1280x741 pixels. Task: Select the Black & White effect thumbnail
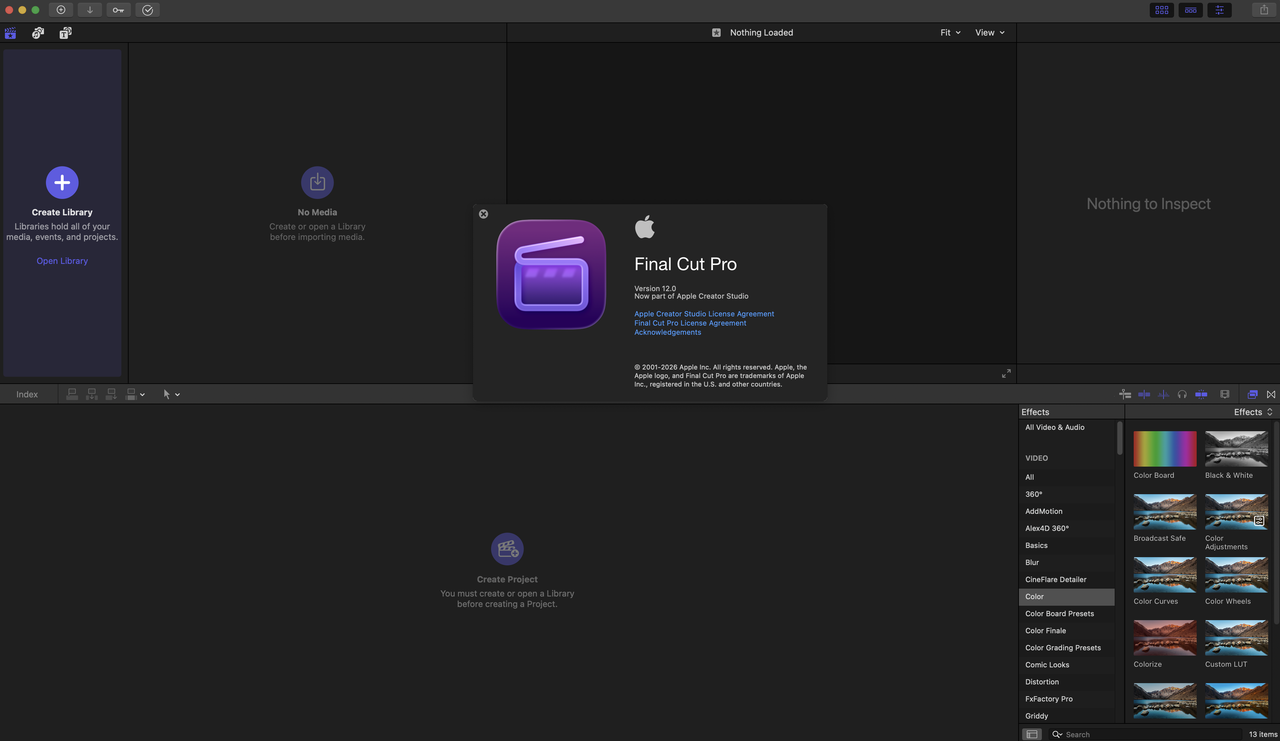click(x=1236, y=449)
